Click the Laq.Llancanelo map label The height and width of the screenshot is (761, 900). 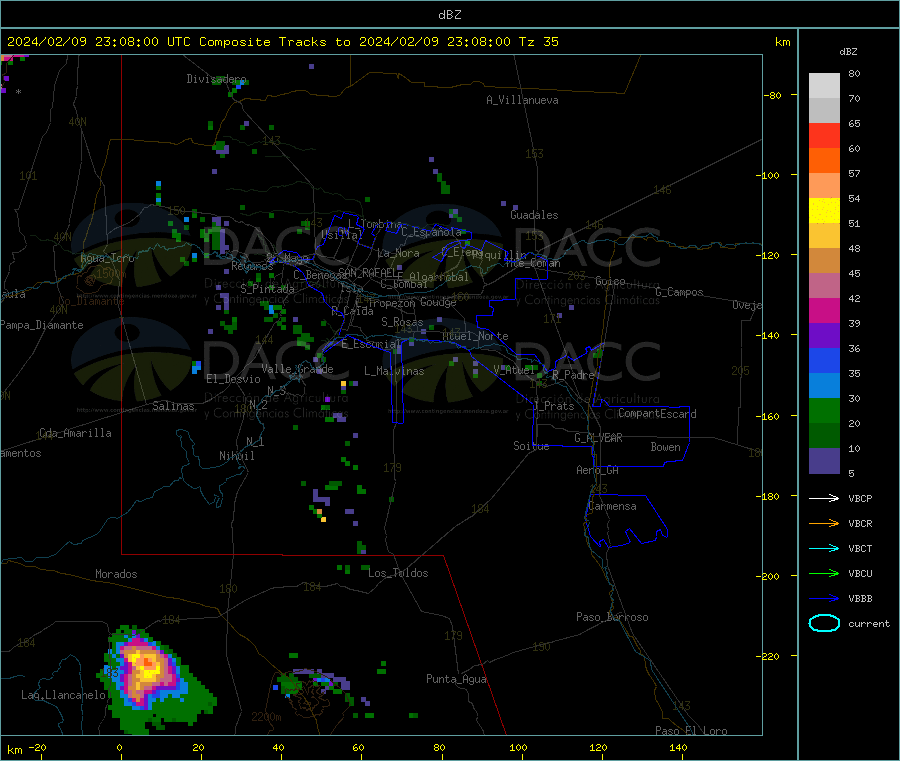coord(63,695)
